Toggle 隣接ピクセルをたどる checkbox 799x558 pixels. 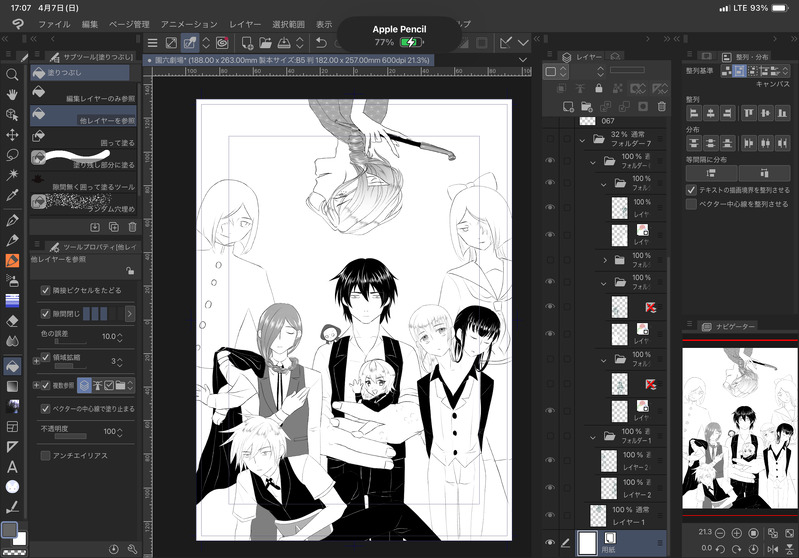pos(45,290)
